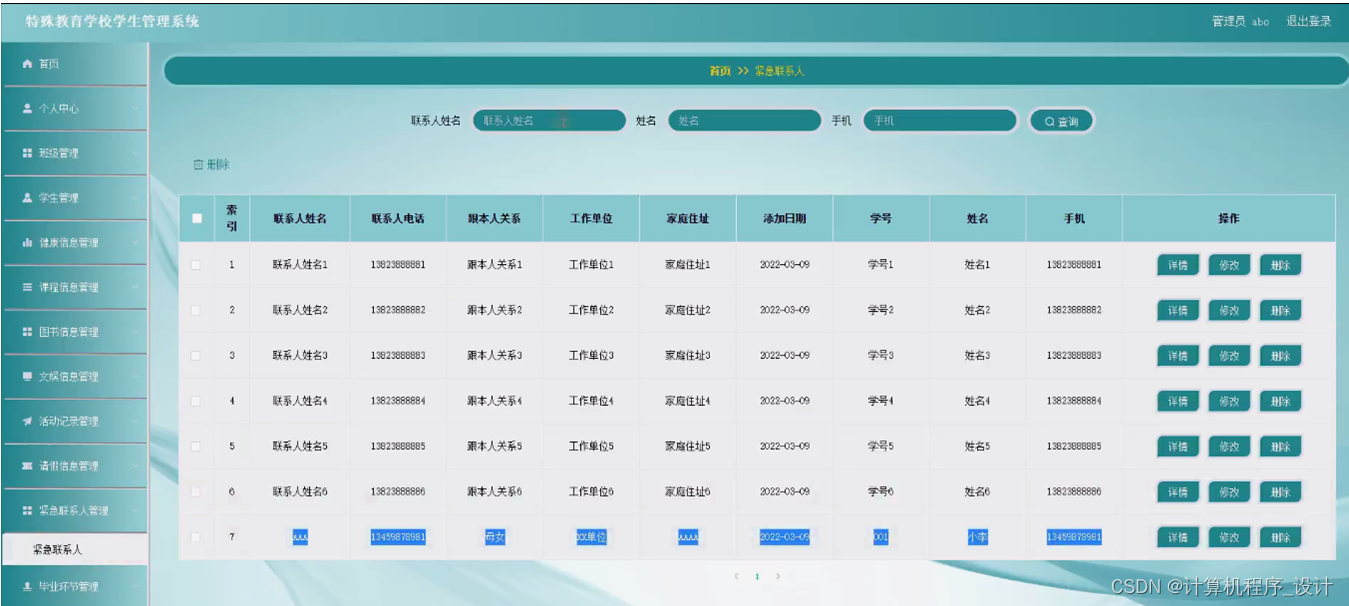Viewport: 1349px width, 606px height.
Task: Go to the next page arrow
Action: tap(778, 577)
